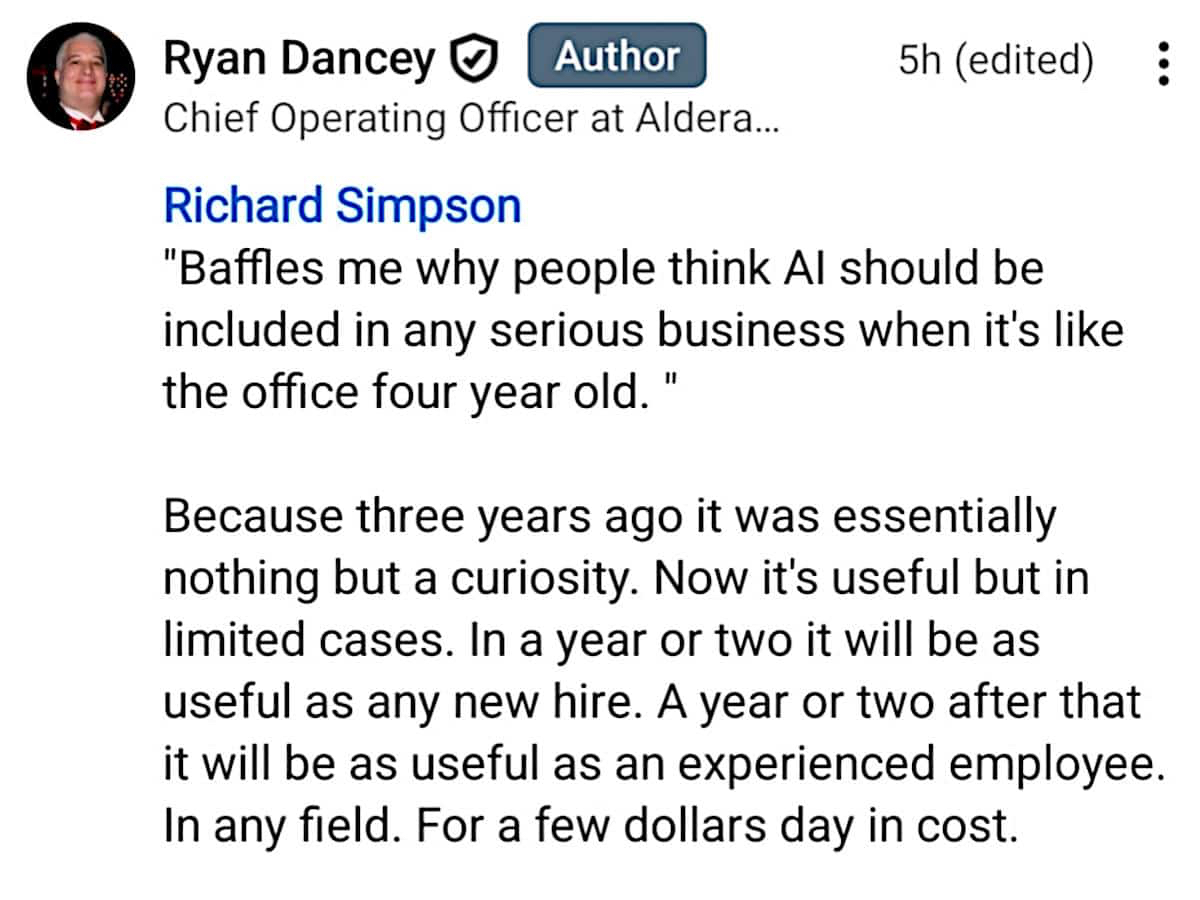Click Ryan Dancey's profile photo

tap(80, 76)
